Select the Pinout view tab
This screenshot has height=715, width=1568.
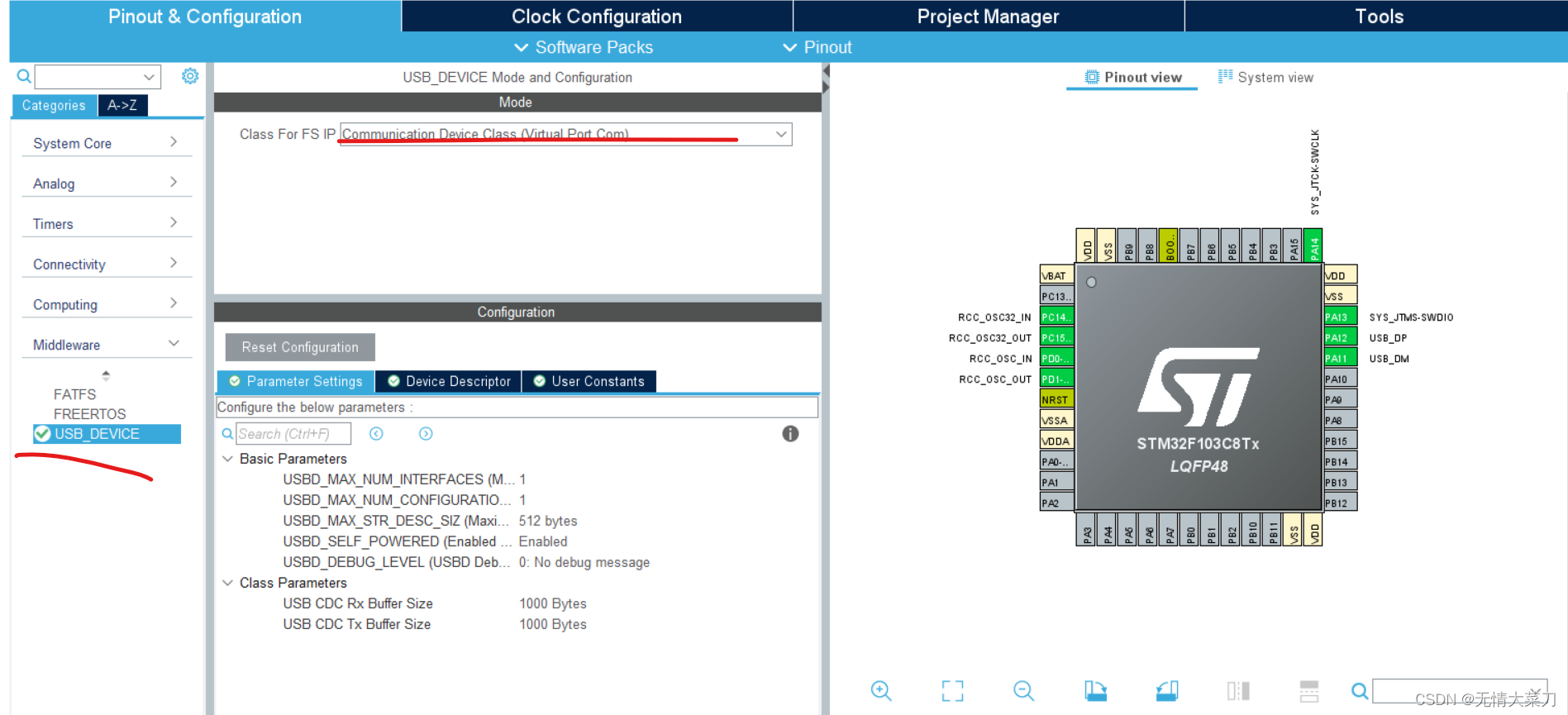[x=1132, y=78]
